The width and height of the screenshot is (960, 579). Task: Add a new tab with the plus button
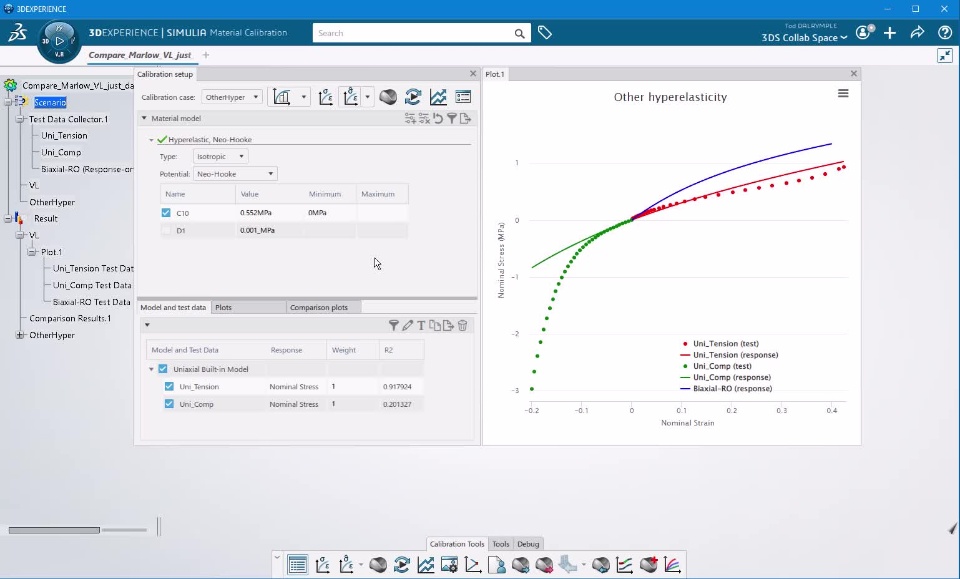pos(206,55)
